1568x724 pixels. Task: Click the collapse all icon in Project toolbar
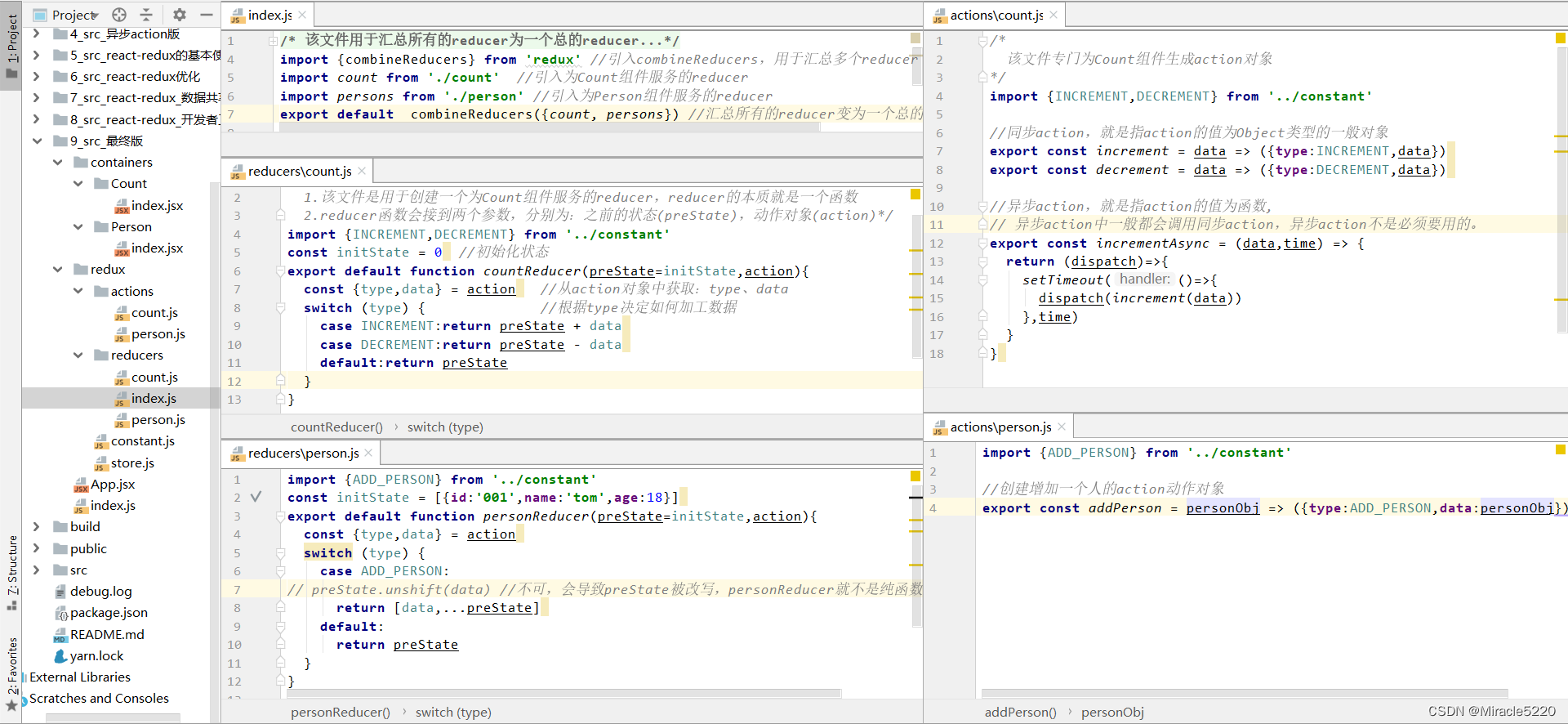[x=146, y=15]
